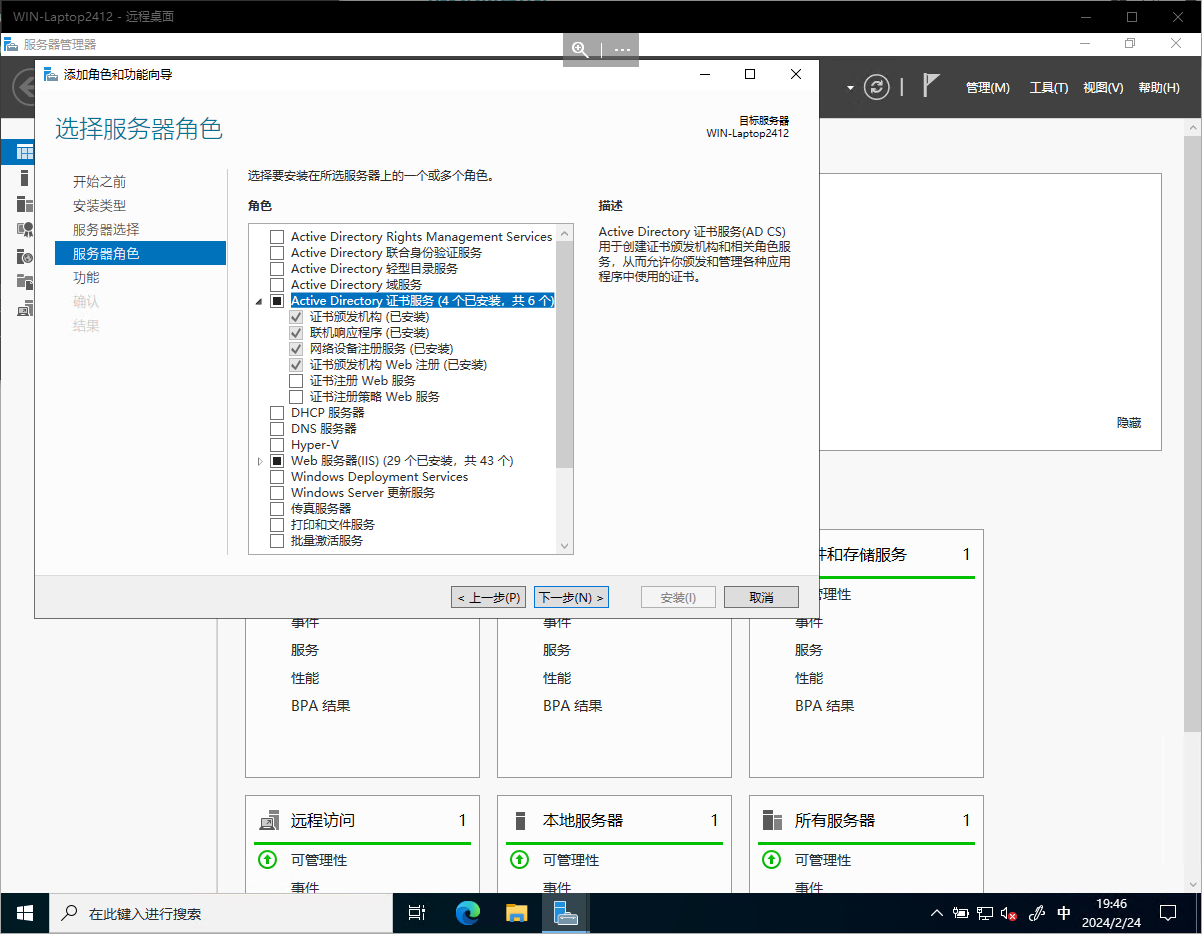Click the network tray icon
Viewport: 1202px width, 934px height.
click(985, 913)
